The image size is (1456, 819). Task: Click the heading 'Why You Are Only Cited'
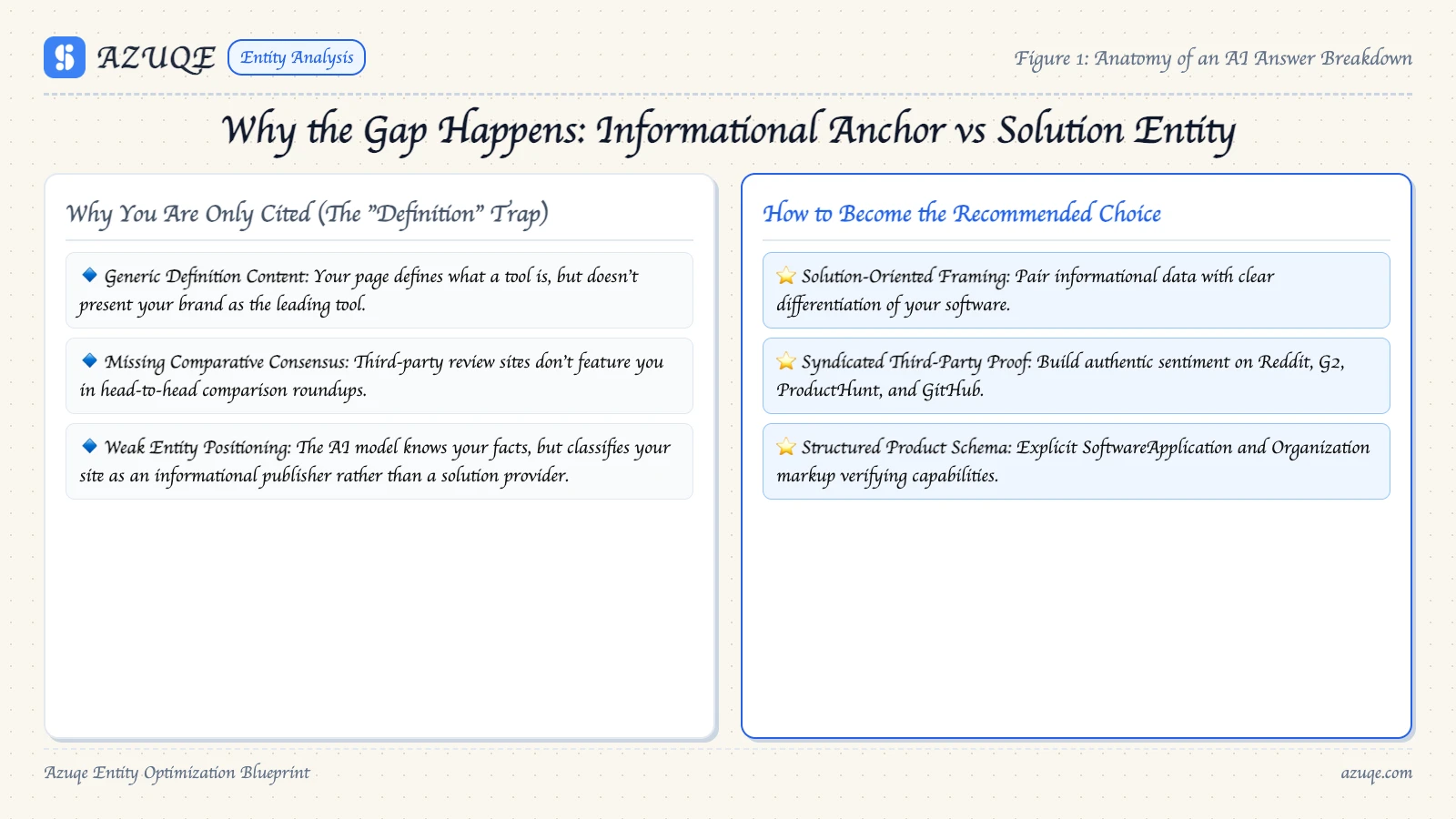pos(308,214)
